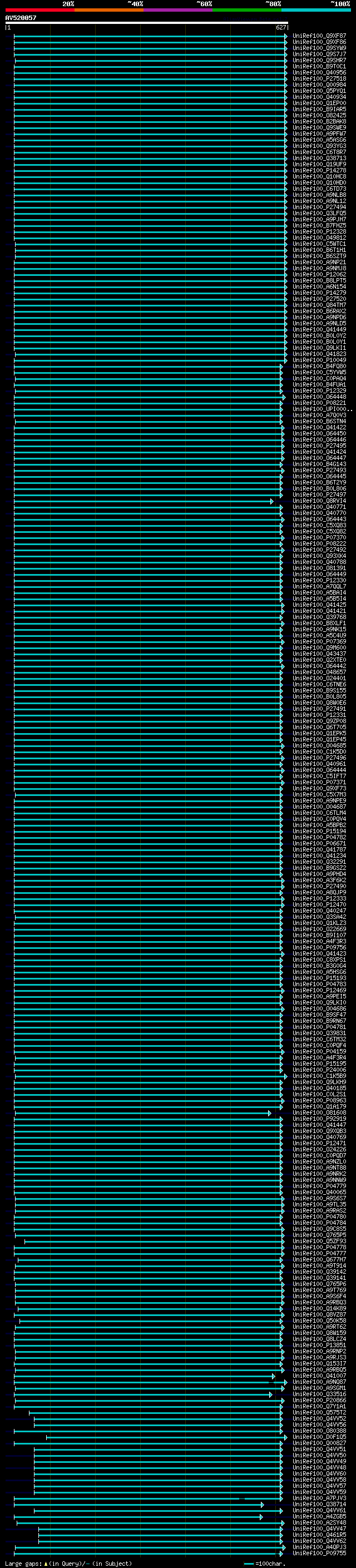This screenshot has height=1568, width=356.
Task: Select hit label UniRef100_P09756
Action: [319, 947]
